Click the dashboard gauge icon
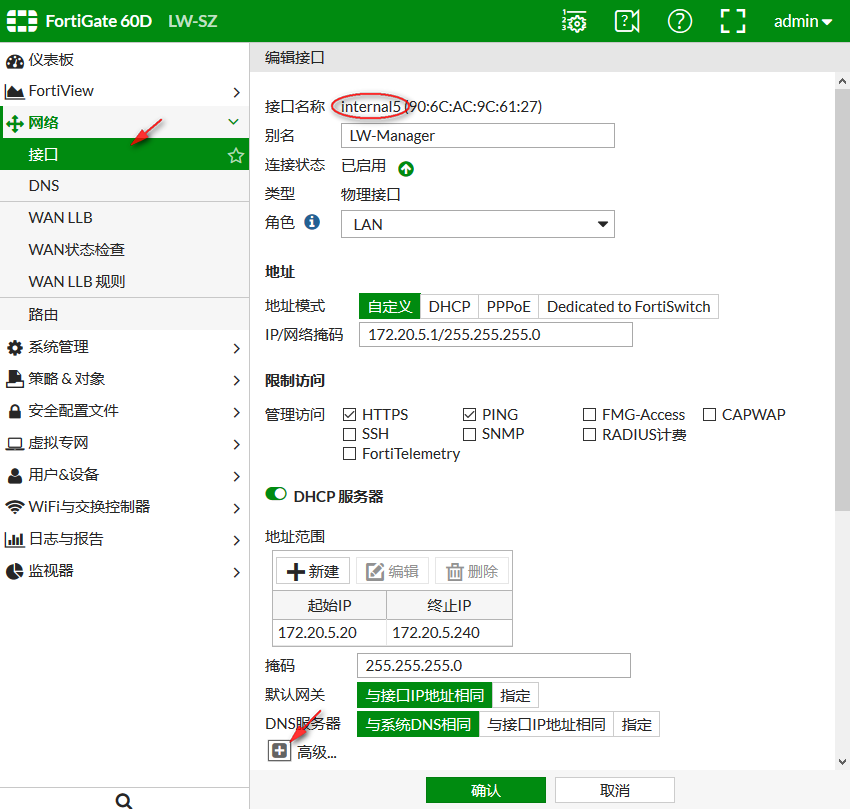850x809 pixels. coord(15,61)
